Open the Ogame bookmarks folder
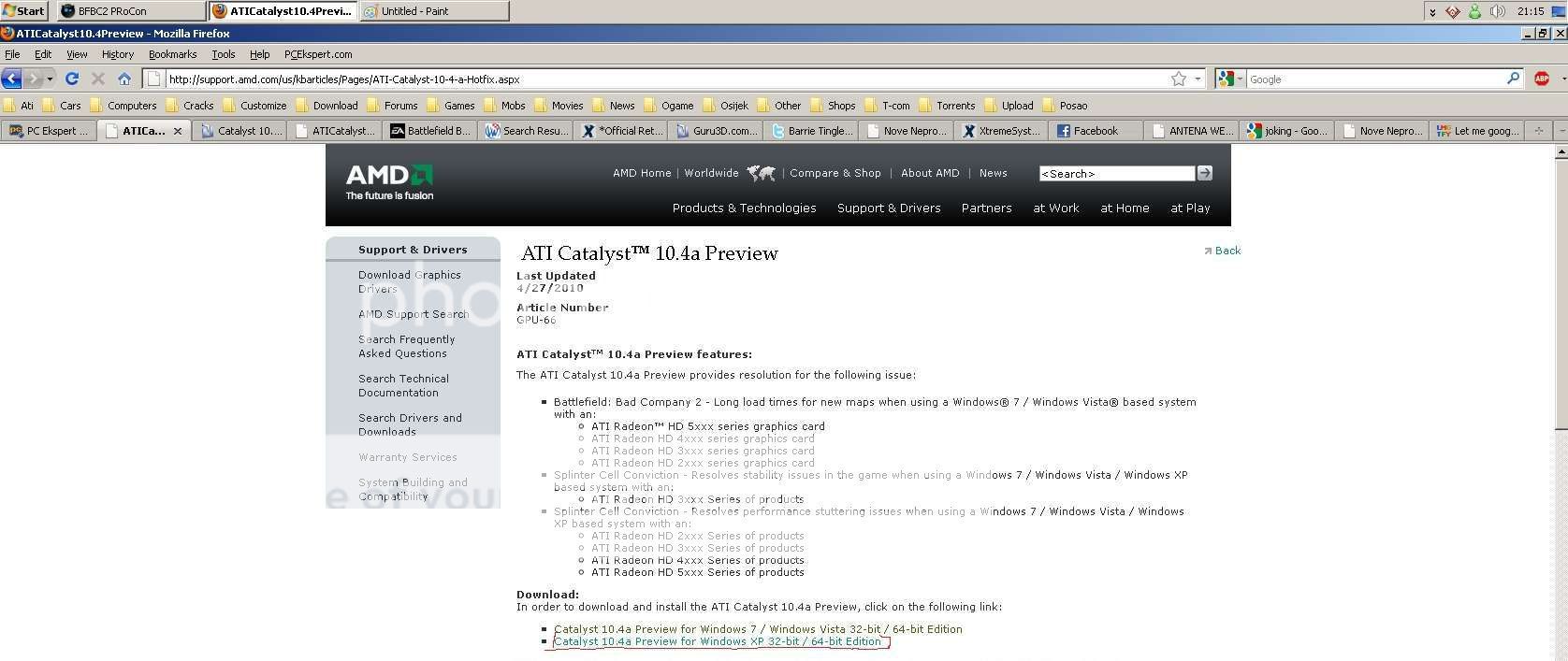 669,106
